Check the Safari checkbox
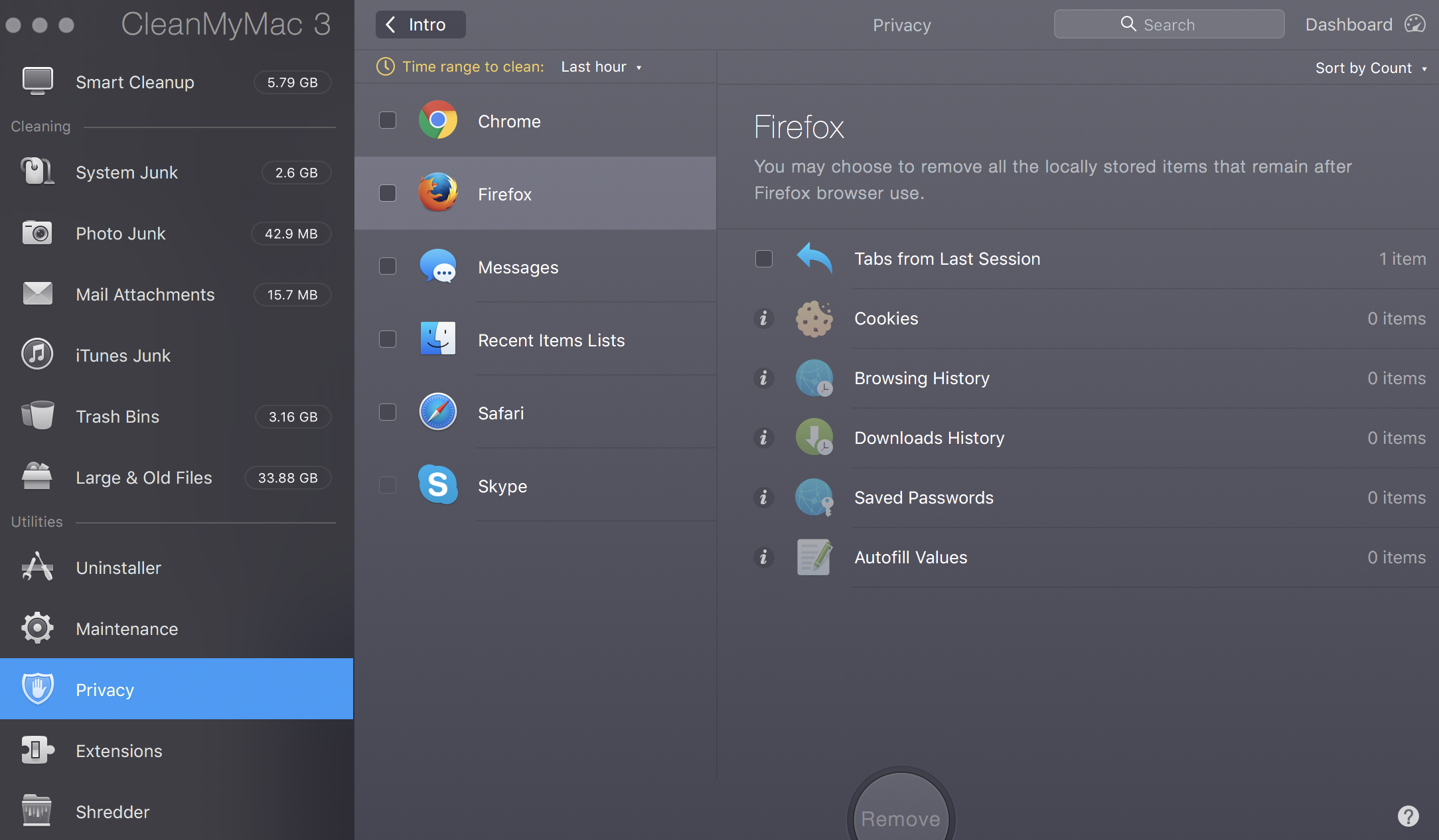1439x840 pixels. point(388,412)
